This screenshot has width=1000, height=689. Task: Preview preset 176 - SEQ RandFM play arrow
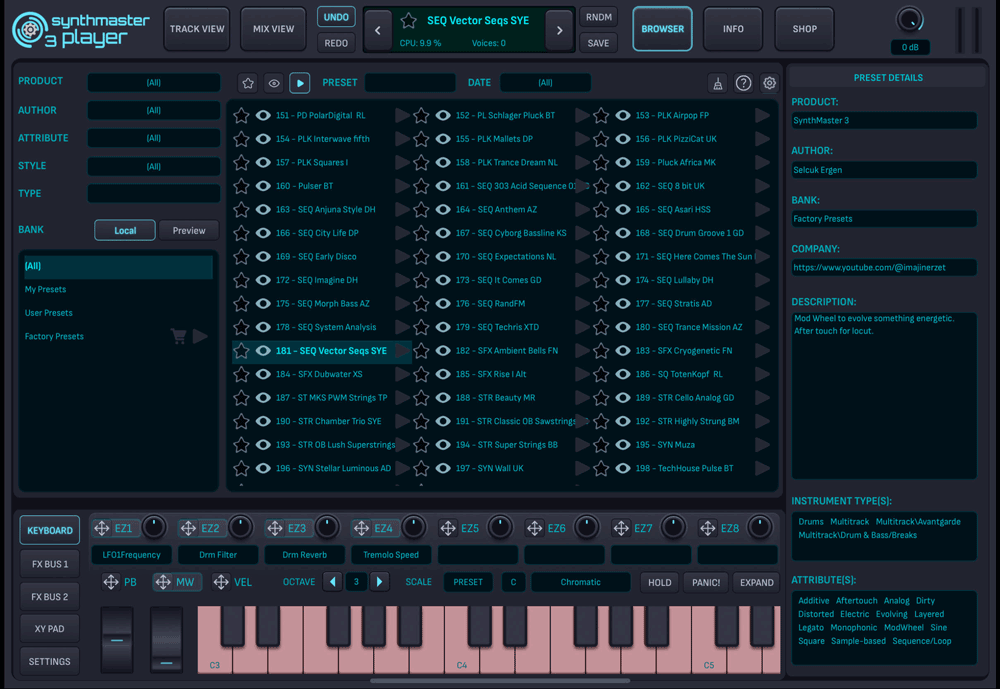[x=582, y=304]
